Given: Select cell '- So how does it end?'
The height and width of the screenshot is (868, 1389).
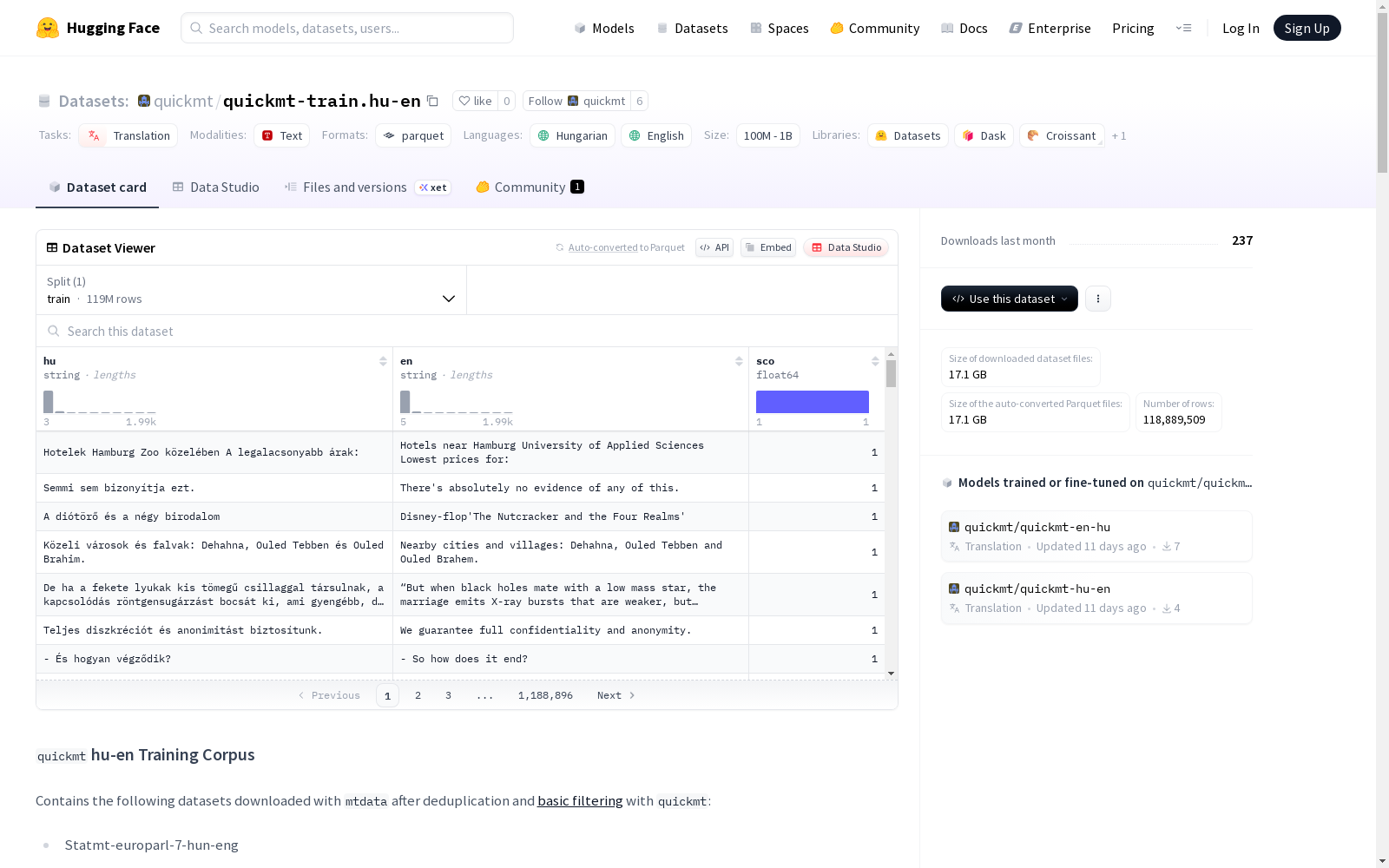Looking at the screenshot, I should click(x=570, y=659).
